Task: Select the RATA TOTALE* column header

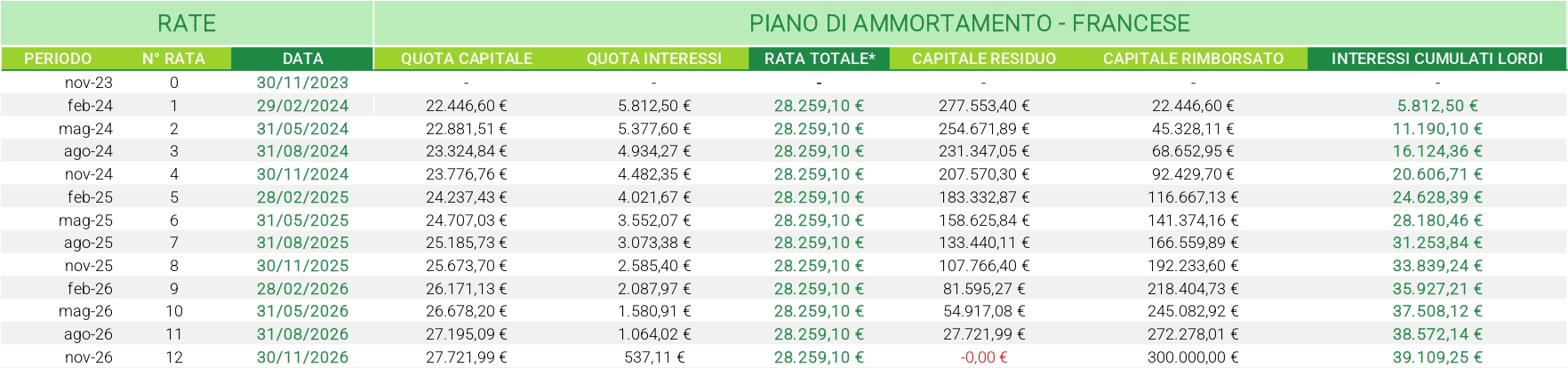Action: 819,59
